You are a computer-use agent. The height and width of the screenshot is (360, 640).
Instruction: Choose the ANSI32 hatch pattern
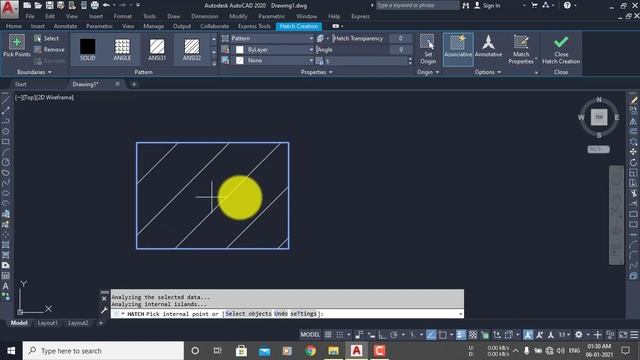191,49
